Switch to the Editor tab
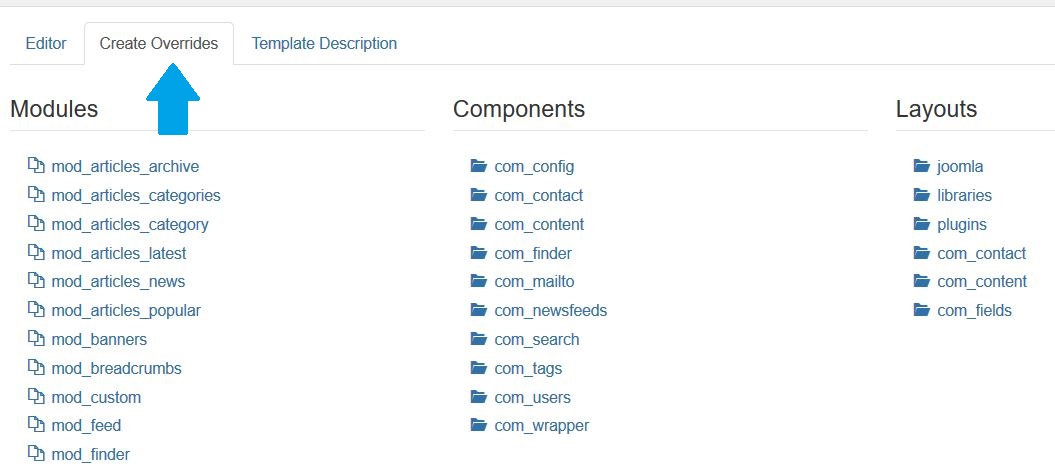 point(46,44)
